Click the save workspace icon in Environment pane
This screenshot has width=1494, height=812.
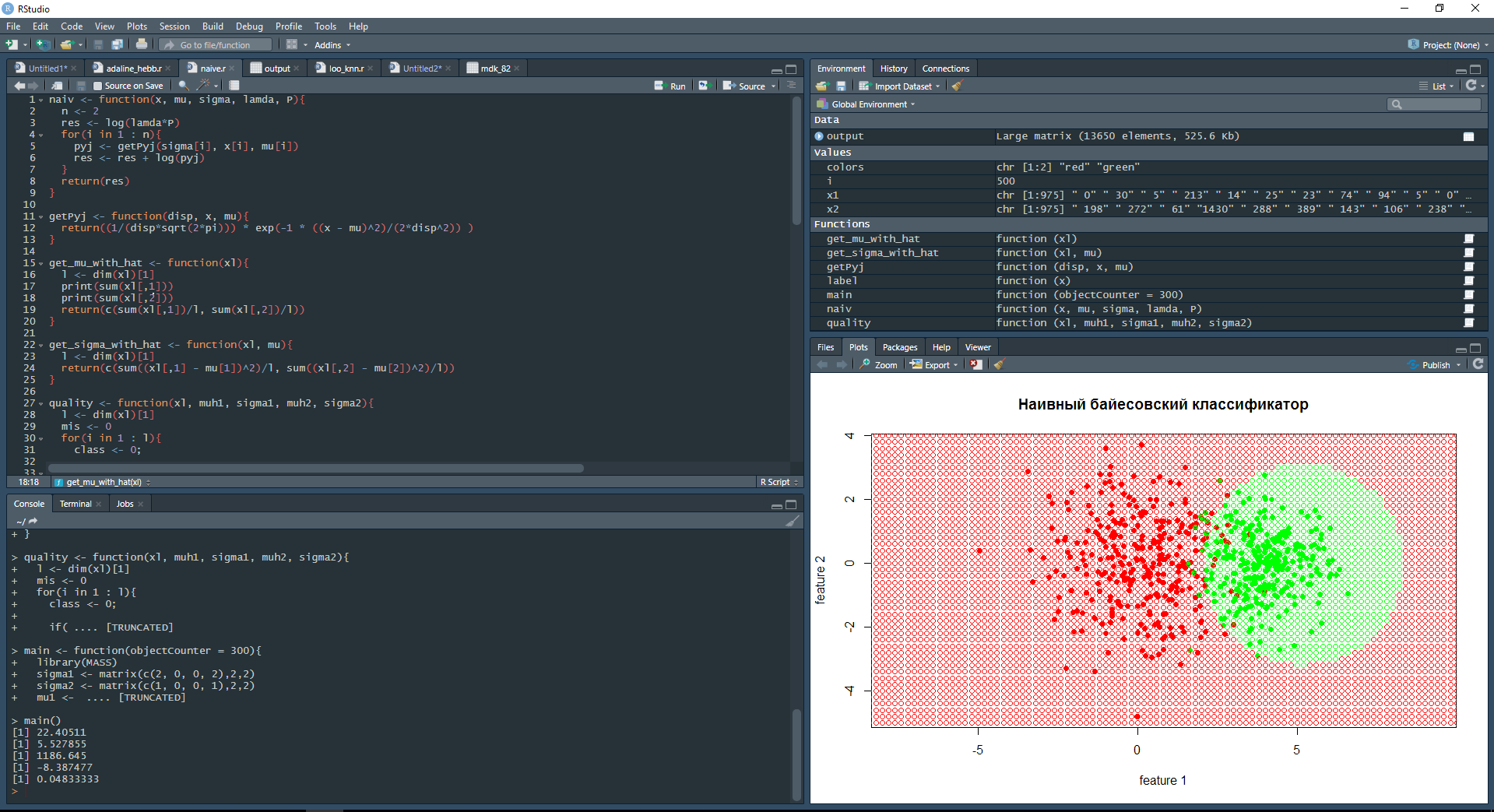[841, 86]
